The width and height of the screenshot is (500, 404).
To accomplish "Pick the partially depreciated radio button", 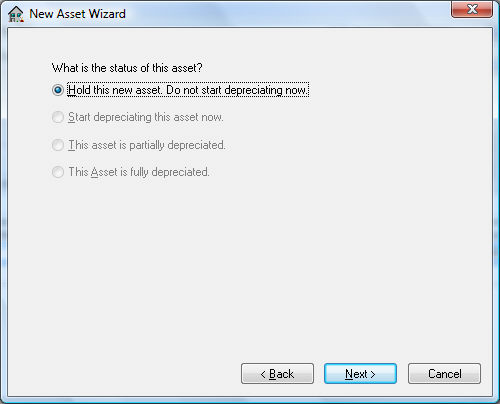I will (x=58, y=145).
